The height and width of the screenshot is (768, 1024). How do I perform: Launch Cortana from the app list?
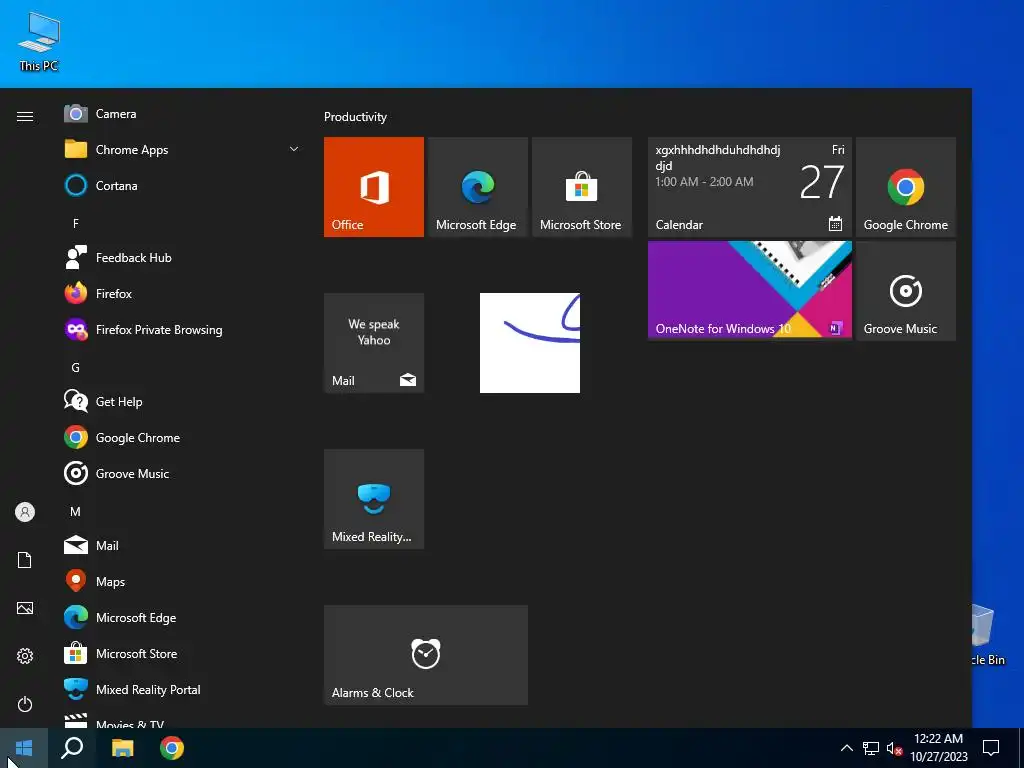coord(183,185)
